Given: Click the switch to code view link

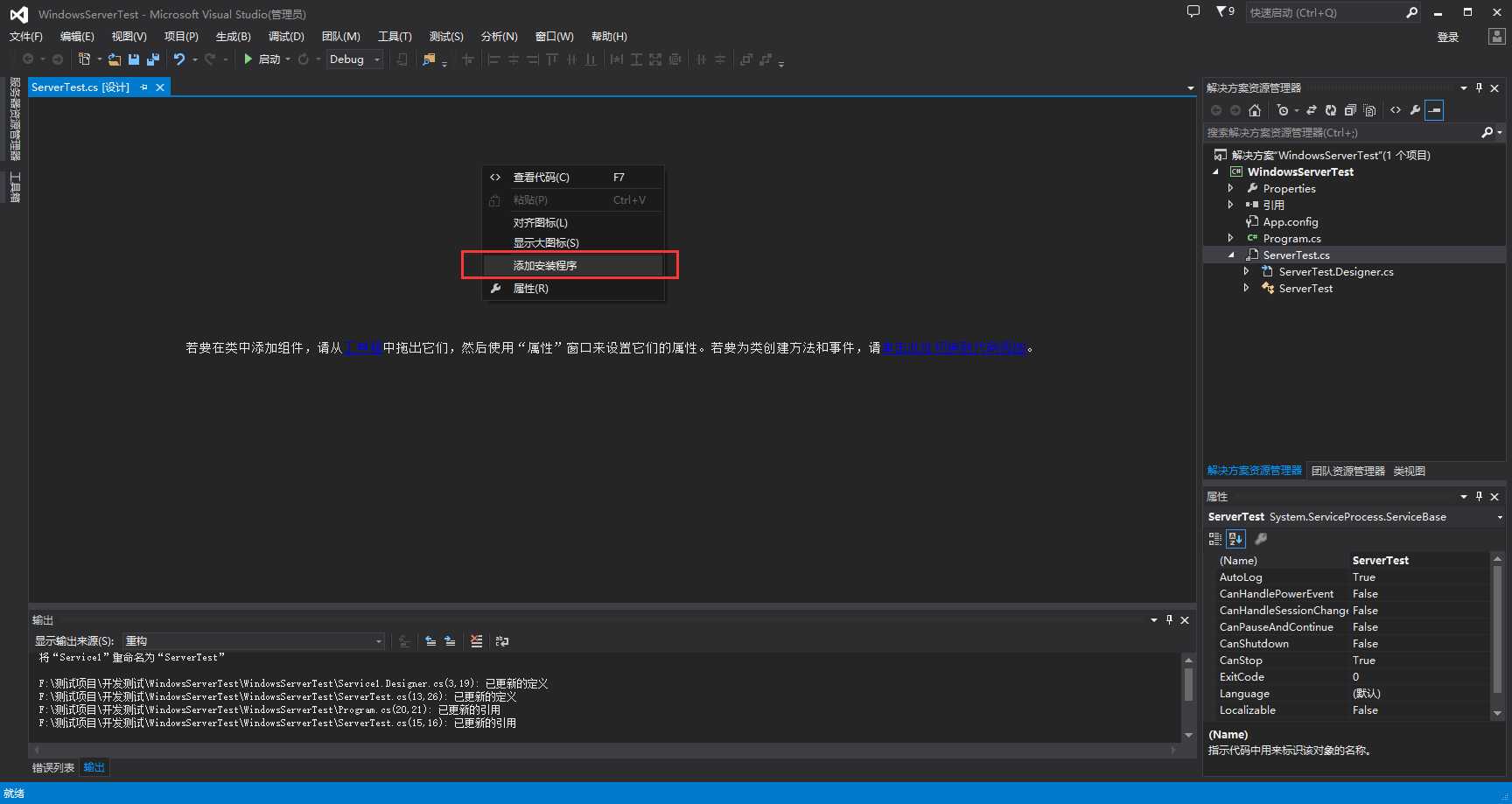Looking at the screenshot, I should tap(954, 348).
